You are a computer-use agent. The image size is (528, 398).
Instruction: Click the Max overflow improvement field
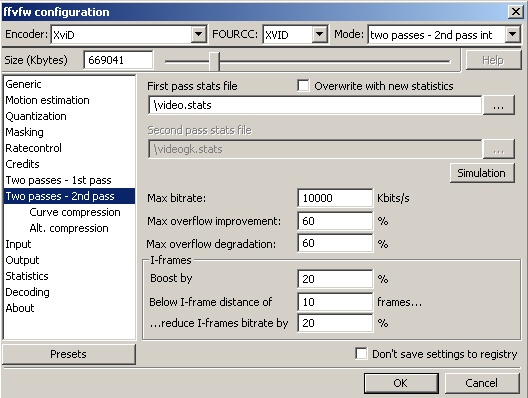click(335, 221)
